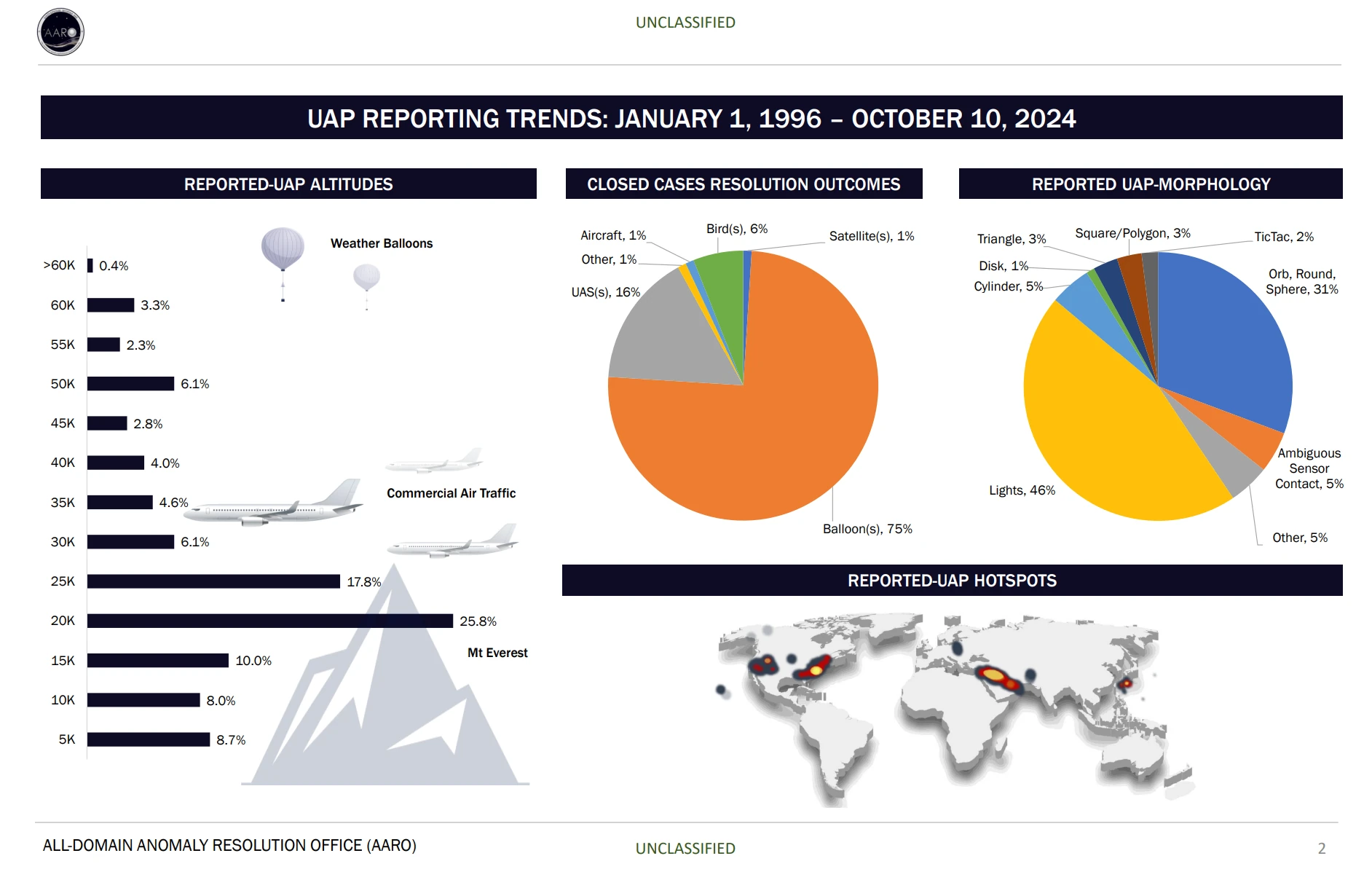The width and height of the screenshot is (1372, 888).
Task: Click the REPORTED UAP-MORPHOLOGY header
Action: [1151, 184]
